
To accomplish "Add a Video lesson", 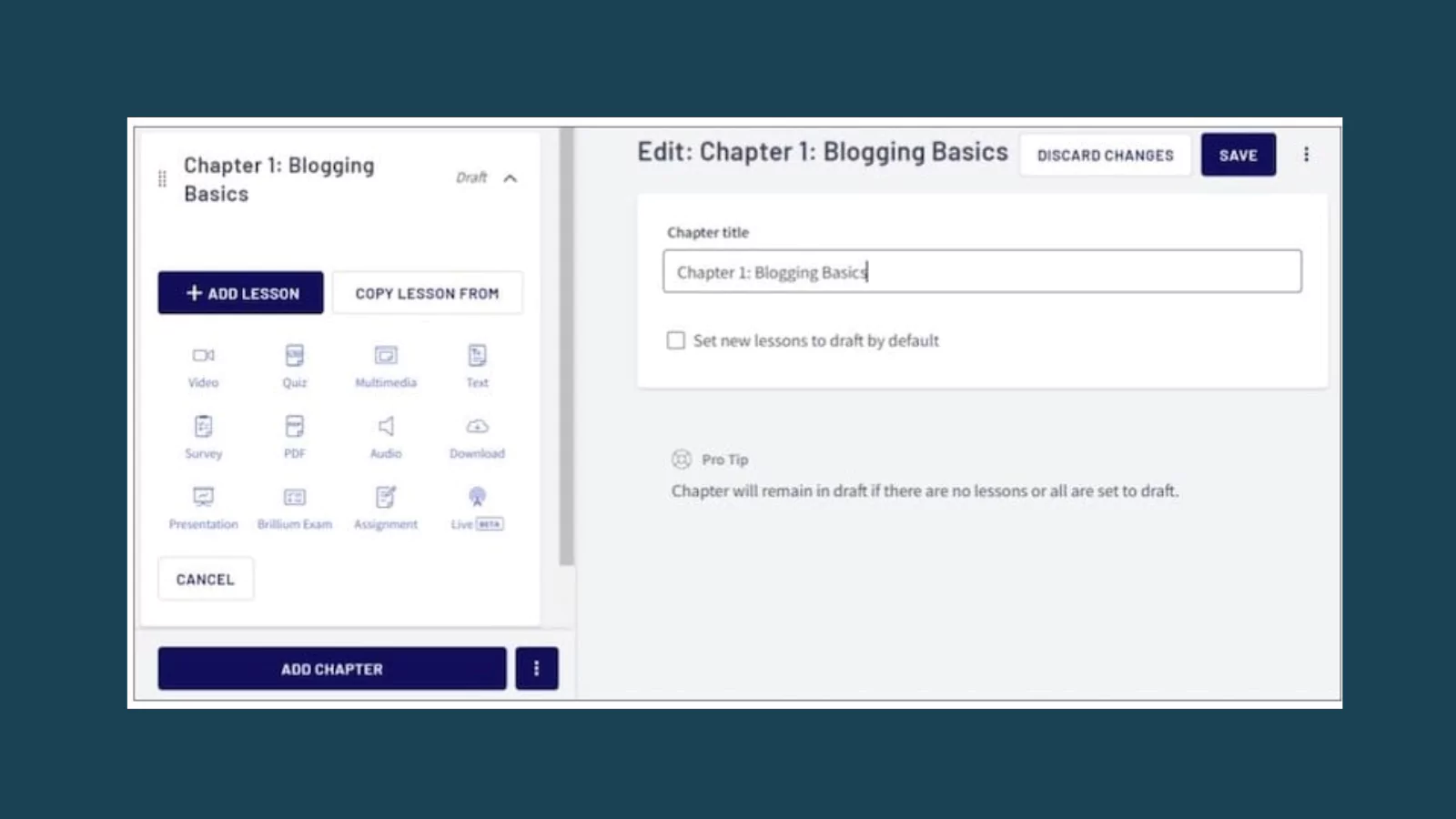I will tap(203, 367).
